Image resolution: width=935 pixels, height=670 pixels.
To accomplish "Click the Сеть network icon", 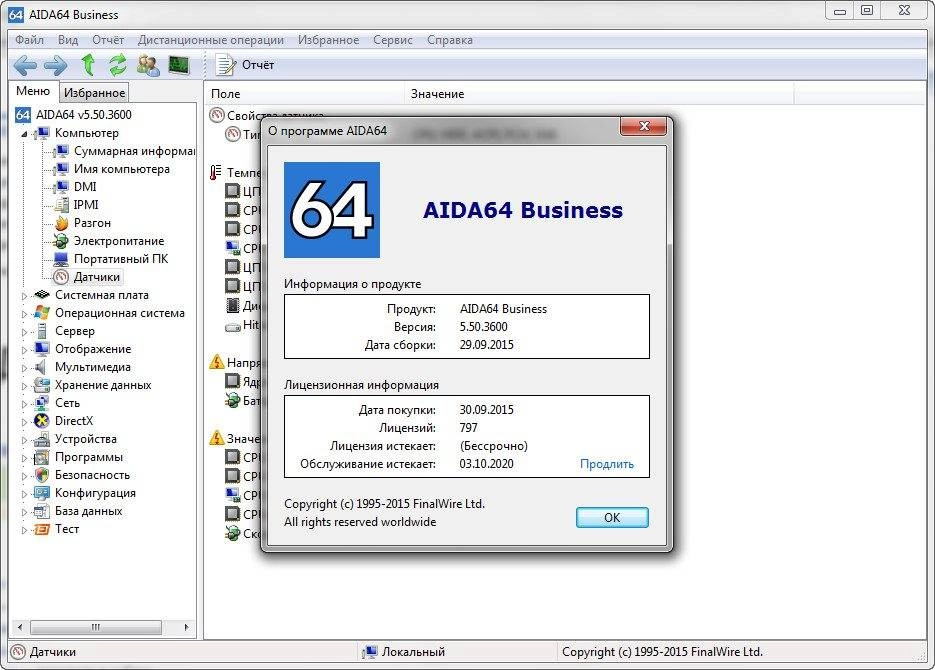I will point(42,403).
